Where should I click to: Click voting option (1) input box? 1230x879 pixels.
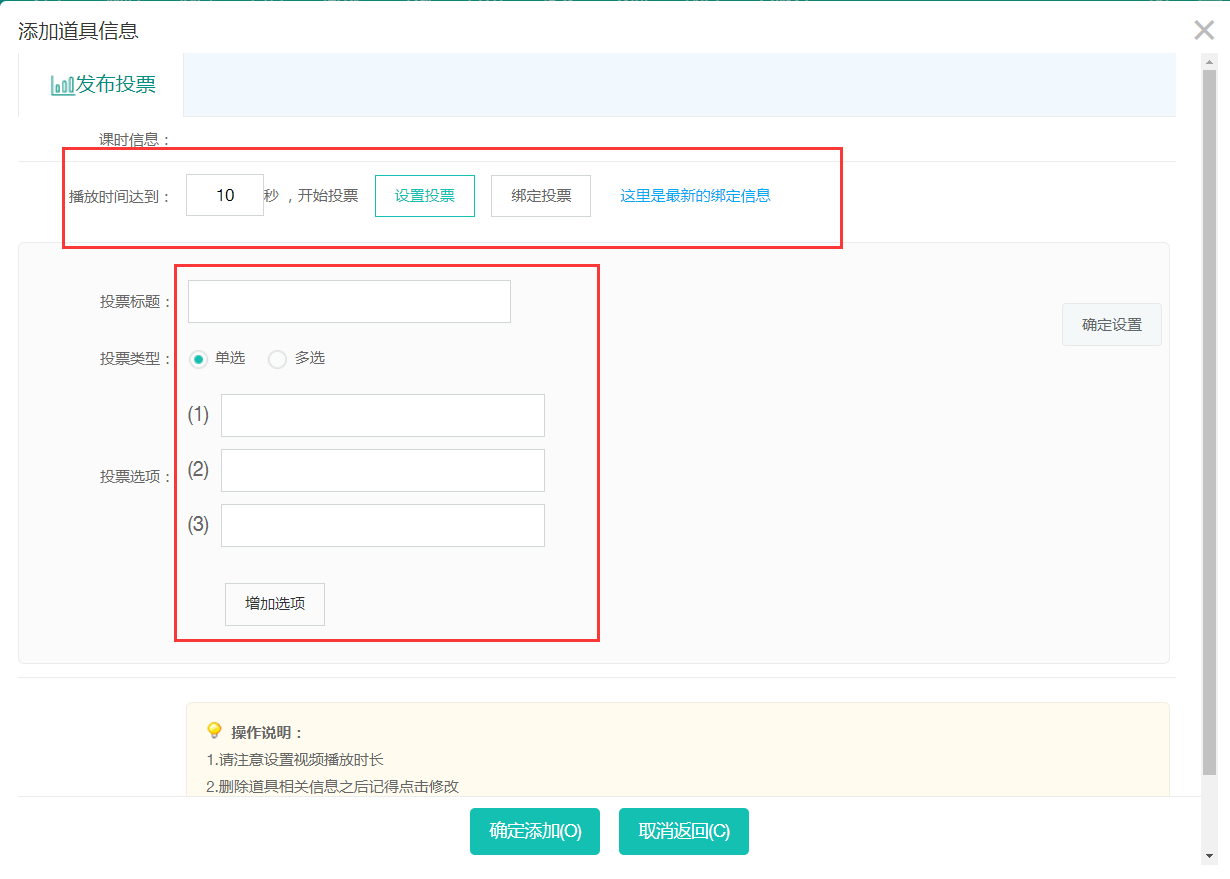pos(383,415)
